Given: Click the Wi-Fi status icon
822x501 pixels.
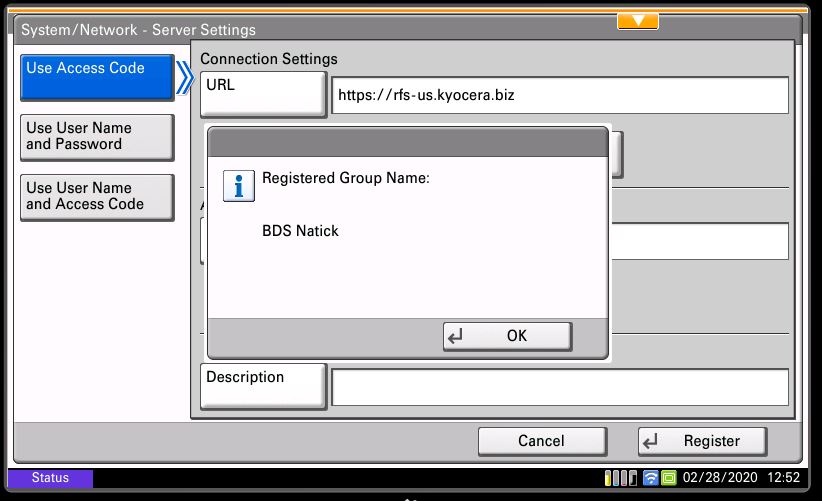Looking at the screenshot, I should pyautogui.click(x=651, y=478).
